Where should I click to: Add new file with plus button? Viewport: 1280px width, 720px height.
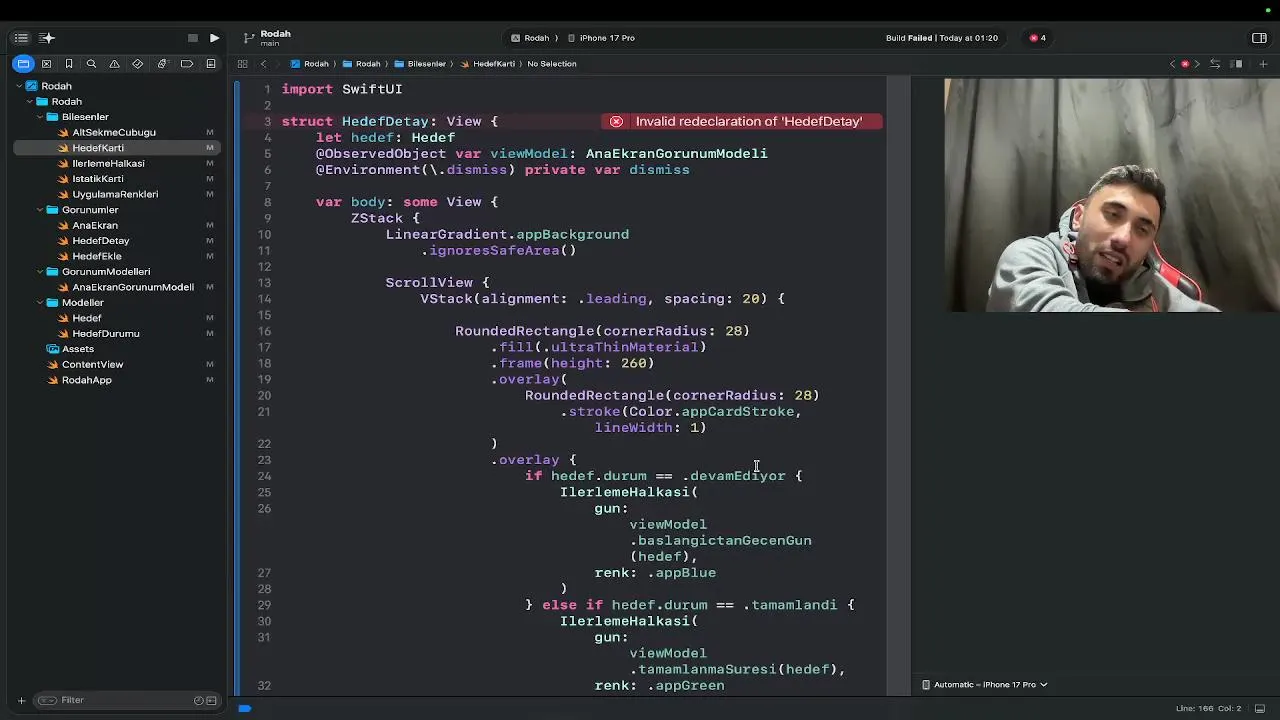(x=21, y=700)
